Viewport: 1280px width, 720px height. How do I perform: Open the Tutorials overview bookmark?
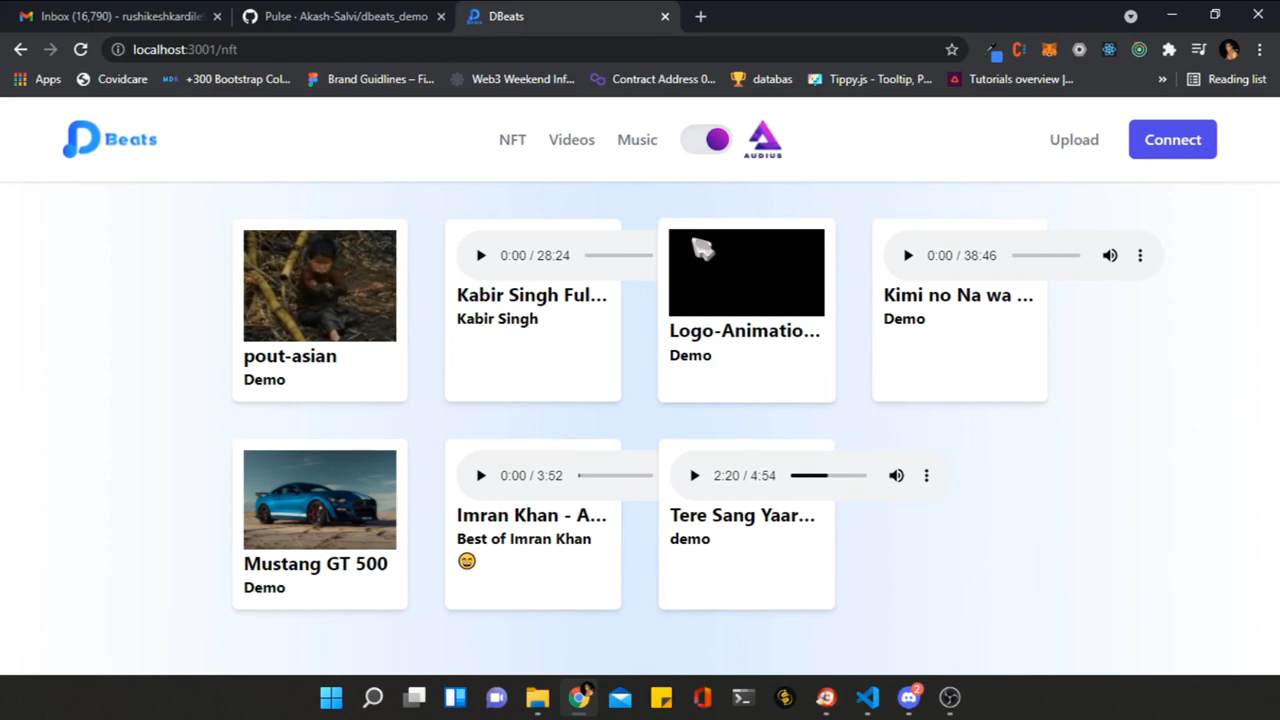[x=1011, y=79]
